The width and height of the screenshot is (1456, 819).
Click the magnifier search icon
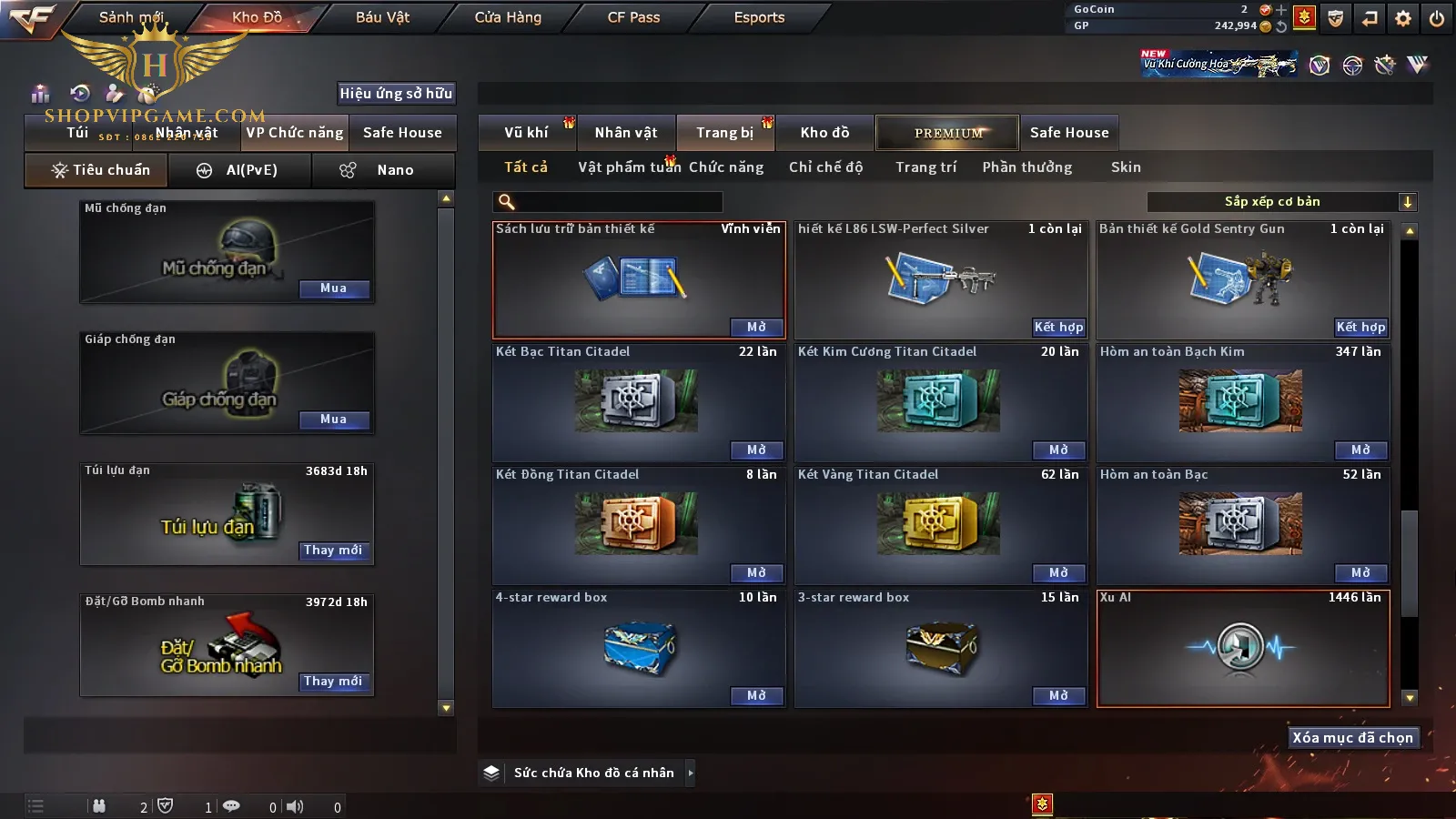click(507, 202)
